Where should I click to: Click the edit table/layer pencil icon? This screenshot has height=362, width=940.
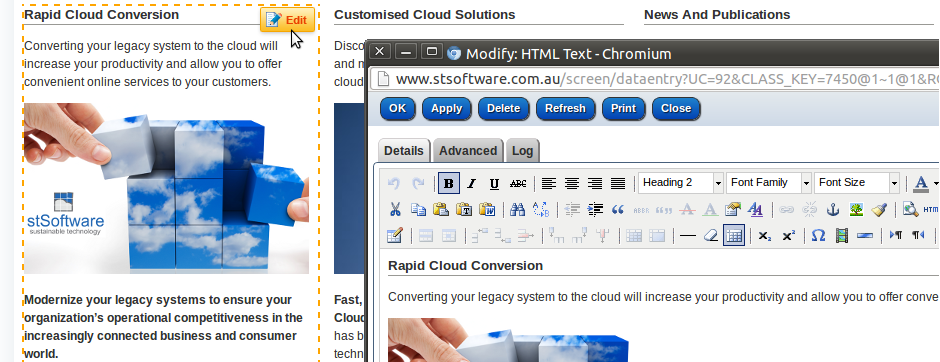394,236
